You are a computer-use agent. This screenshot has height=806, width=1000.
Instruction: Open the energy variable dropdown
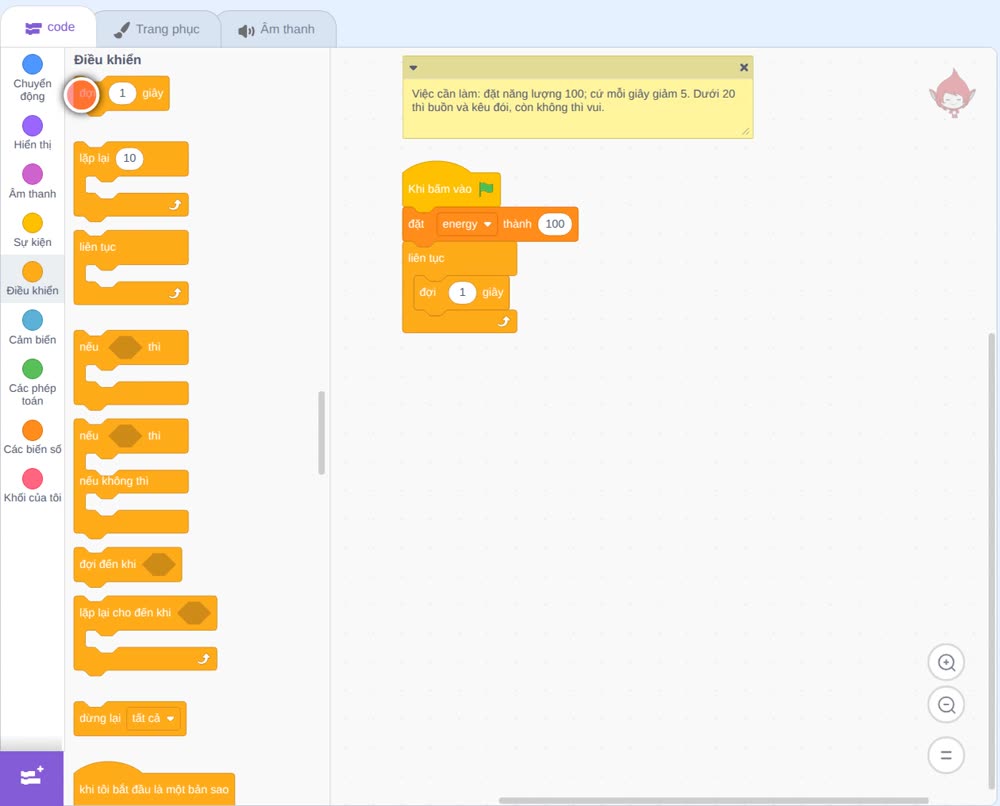click(x=467, y=224)
